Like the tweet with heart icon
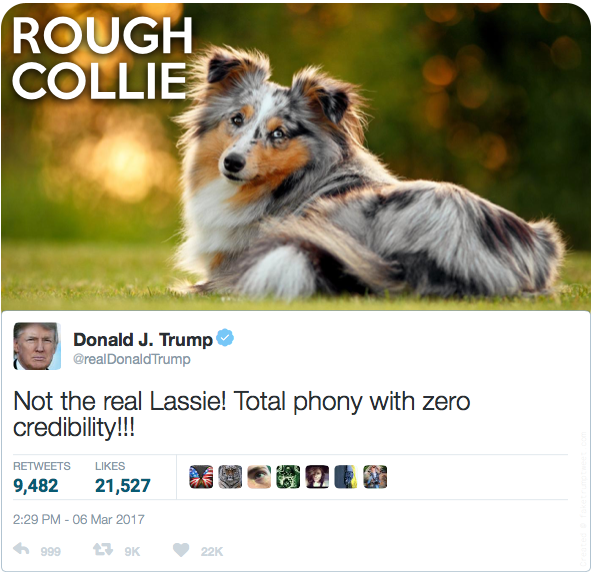 (181, 550)
